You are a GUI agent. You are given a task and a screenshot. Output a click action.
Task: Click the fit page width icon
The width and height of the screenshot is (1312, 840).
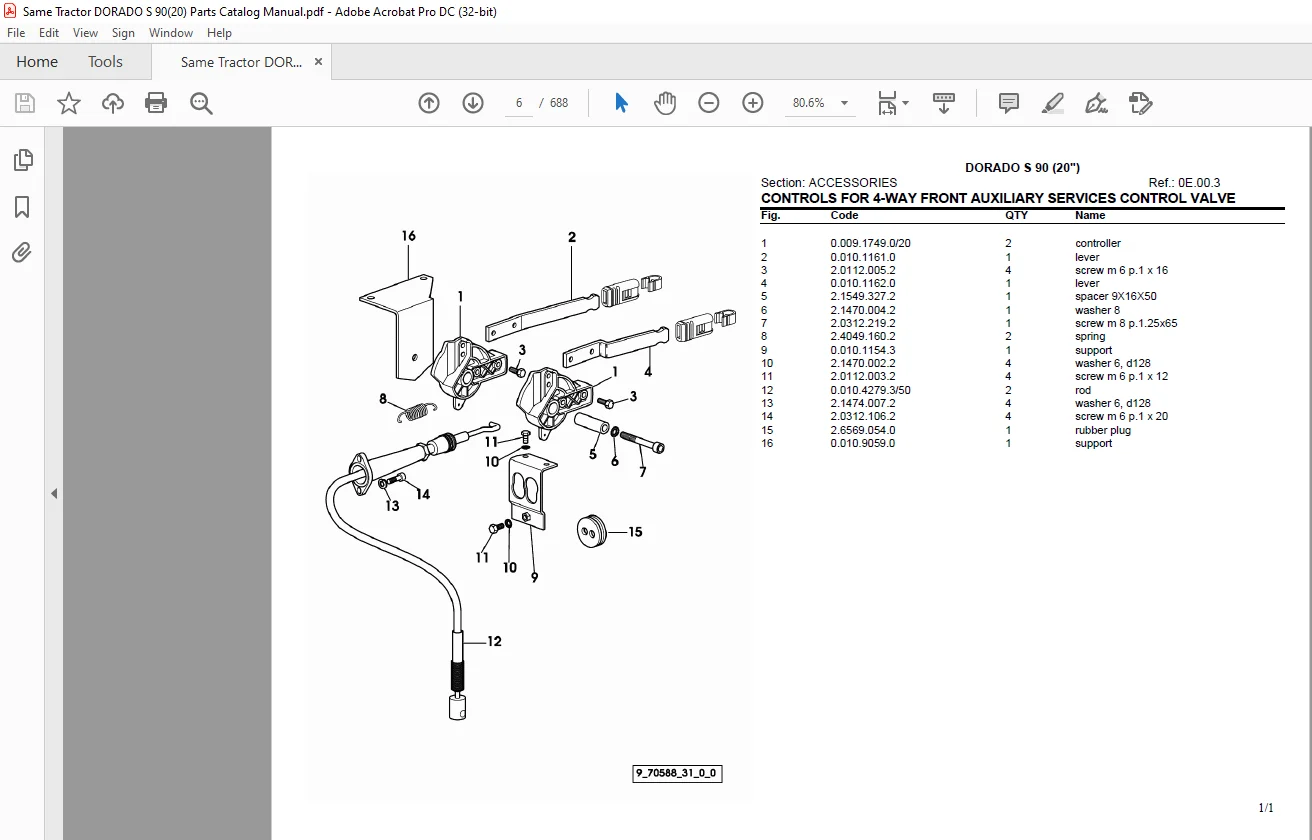(x=887, y=103)
